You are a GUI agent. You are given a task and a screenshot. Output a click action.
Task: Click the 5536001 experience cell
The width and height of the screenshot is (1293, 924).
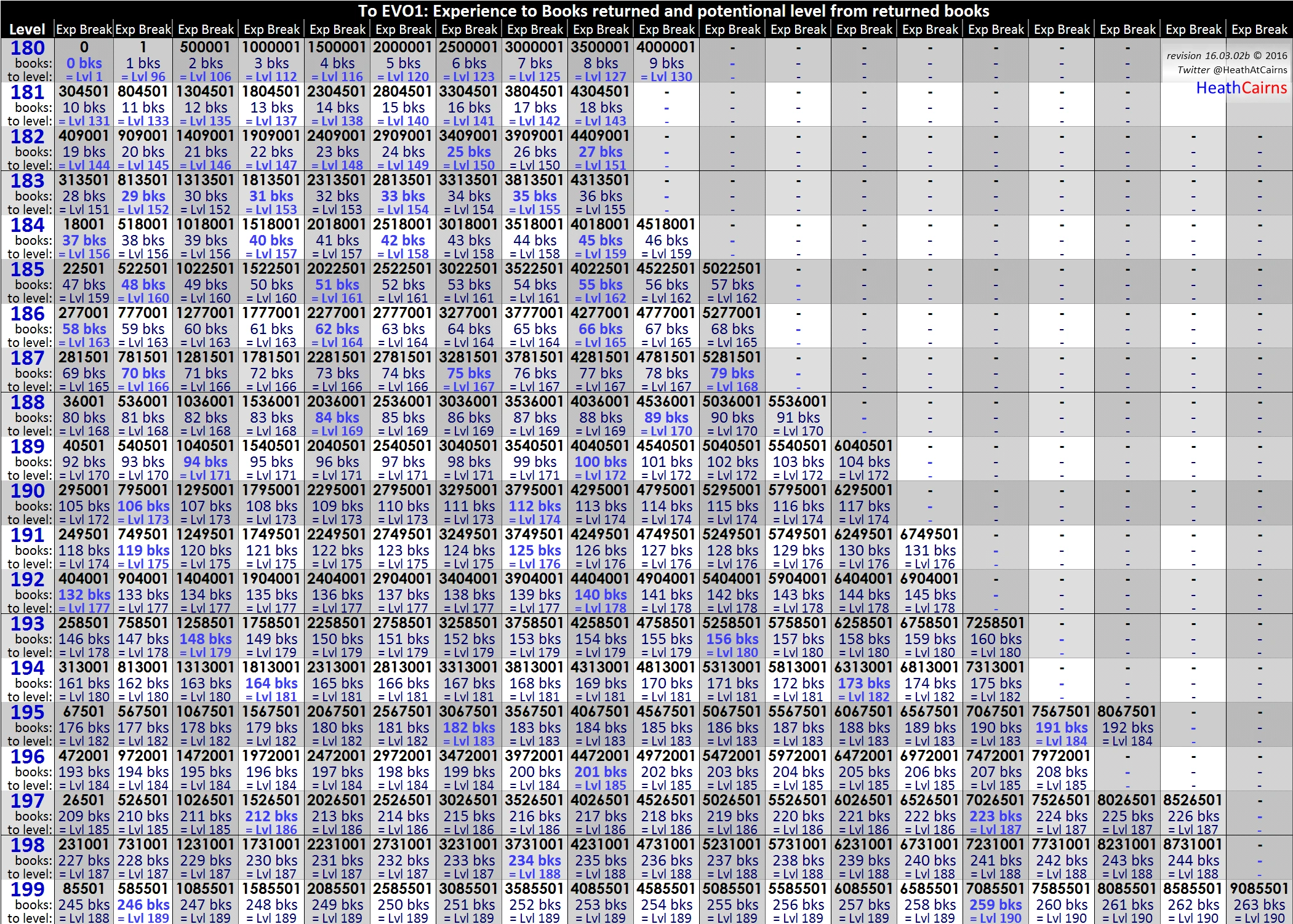coord(798,402)
